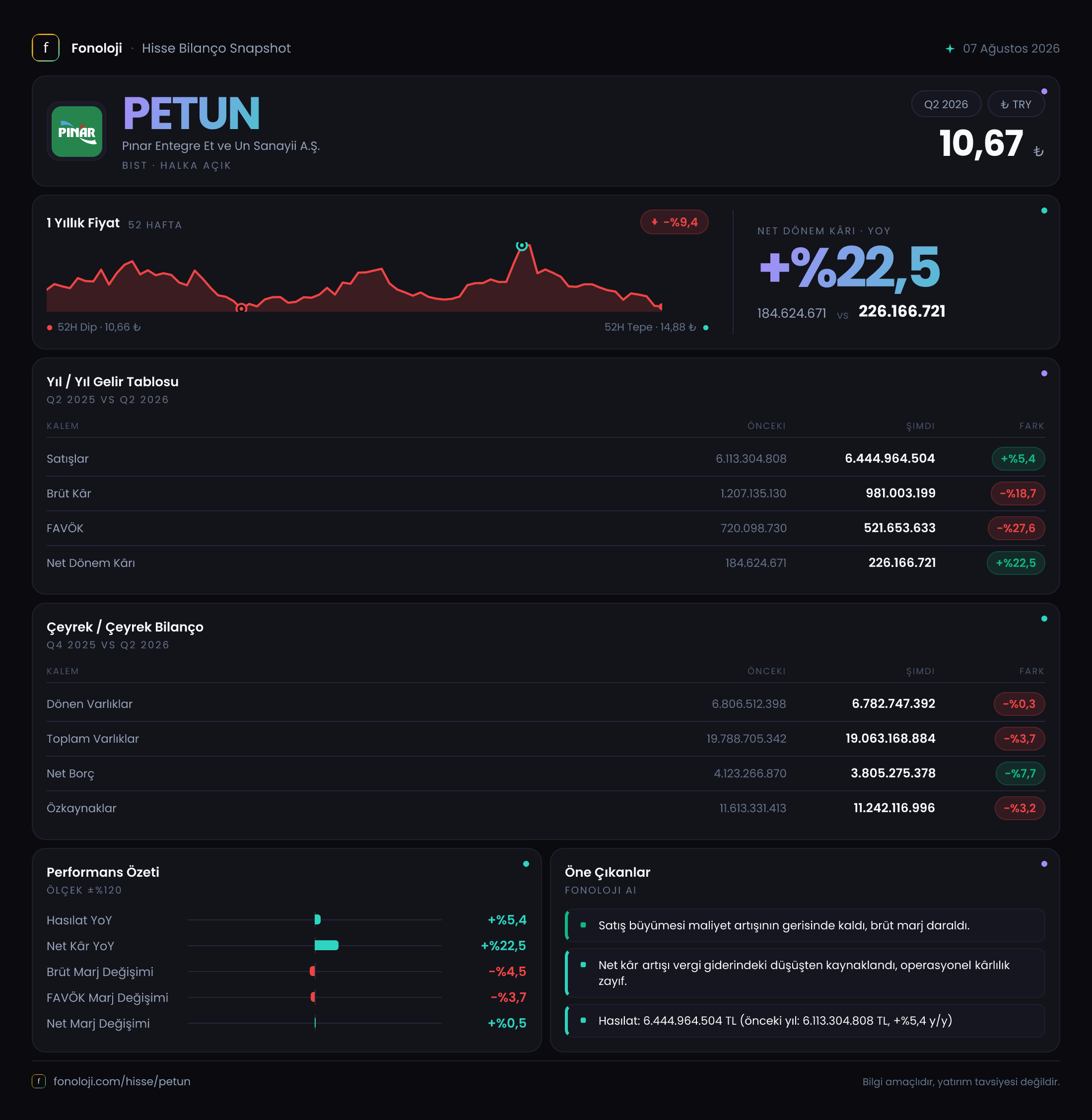Screen dimensions: 1092x1120
Task: Click the PETUN ticker title
Action: [x=192, y=114]
